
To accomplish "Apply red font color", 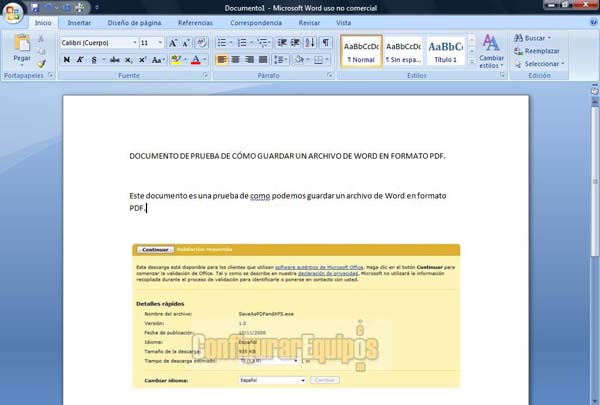I will [x=196, y=60].
